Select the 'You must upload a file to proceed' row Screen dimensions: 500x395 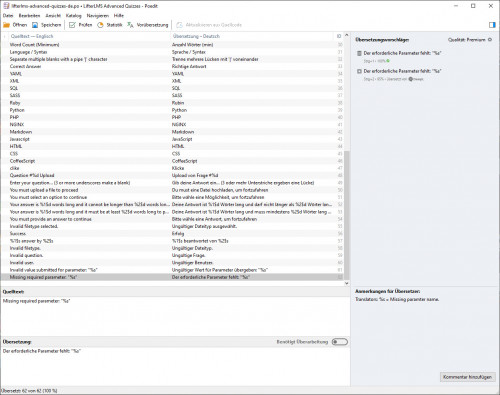(172, 190)
